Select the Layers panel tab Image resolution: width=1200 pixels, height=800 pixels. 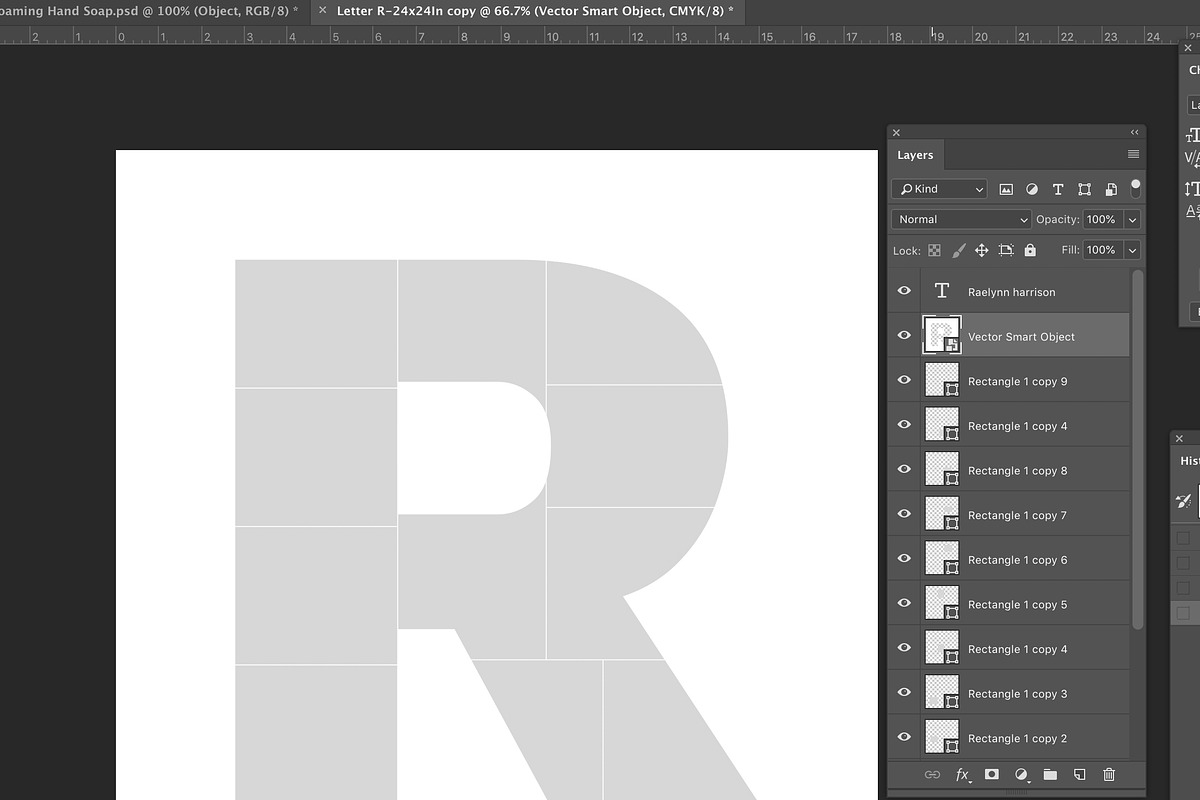point(915,155)
